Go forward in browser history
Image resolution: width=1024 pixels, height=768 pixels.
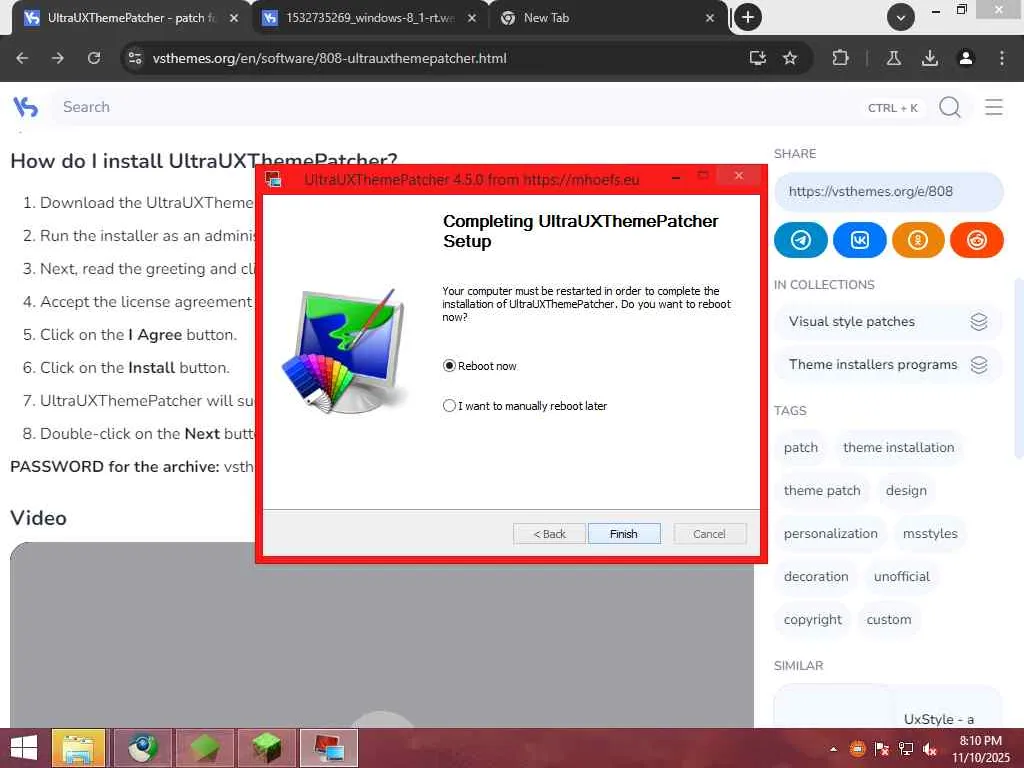[x=58, y=58]
